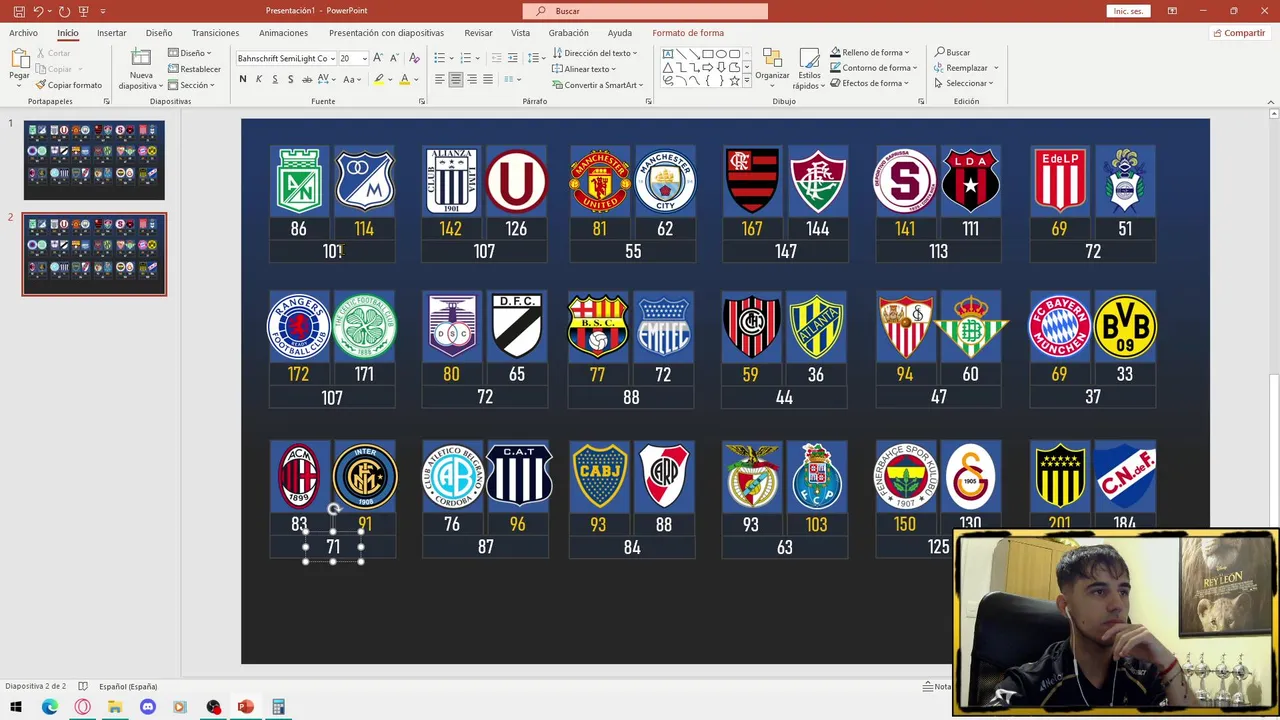
Task: Switch to the Transiciones tab
Action: tap(215, 33)
